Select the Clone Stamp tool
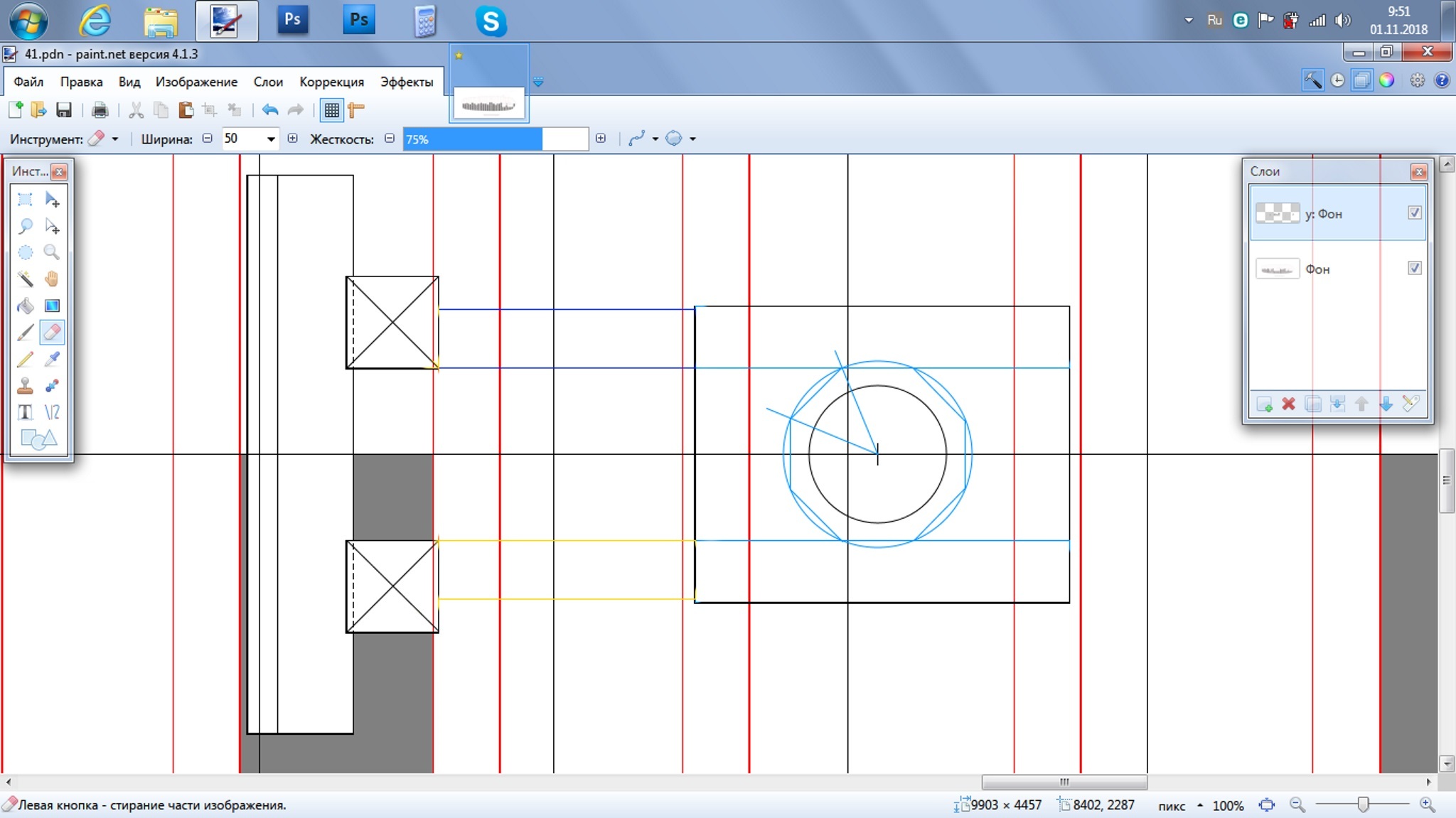Viewport: 1456px width, 818px height. click(25, 385)
